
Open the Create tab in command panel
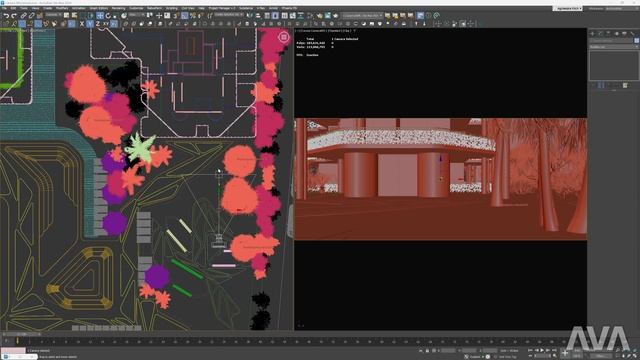593,33
